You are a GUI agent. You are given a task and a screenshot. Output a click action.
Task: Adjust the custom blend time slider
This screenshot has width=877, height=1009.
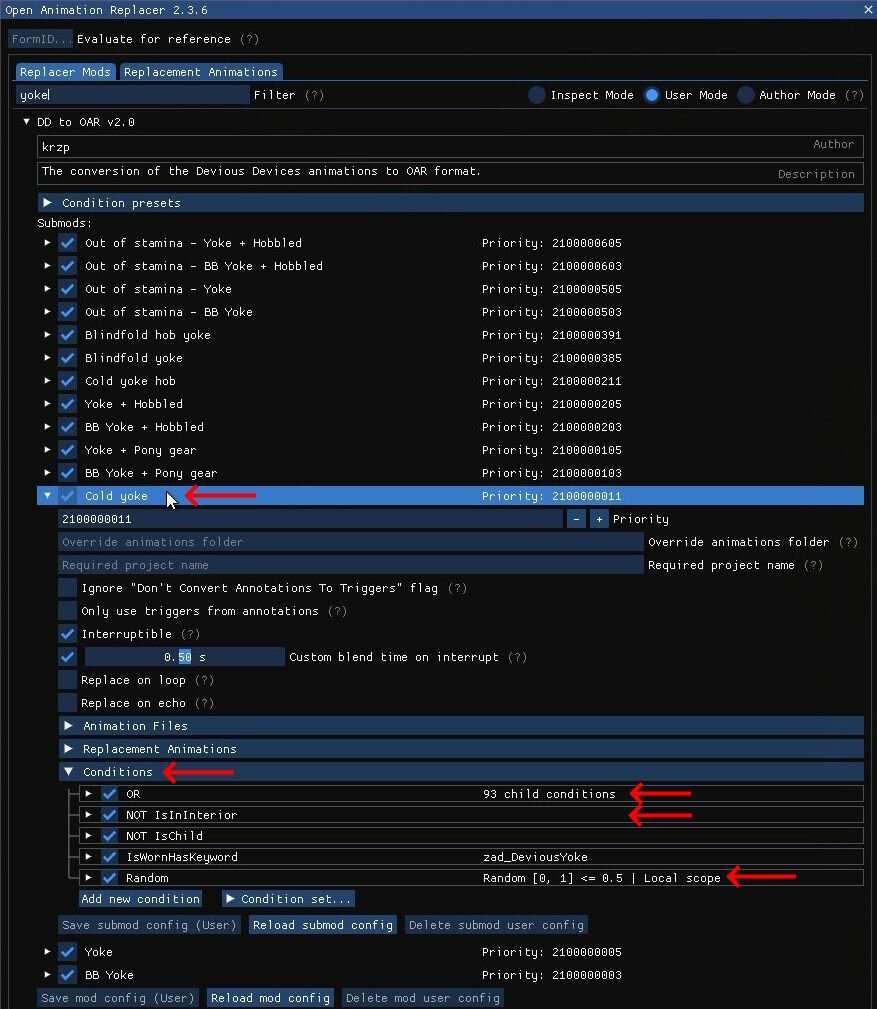coord(183,657)
